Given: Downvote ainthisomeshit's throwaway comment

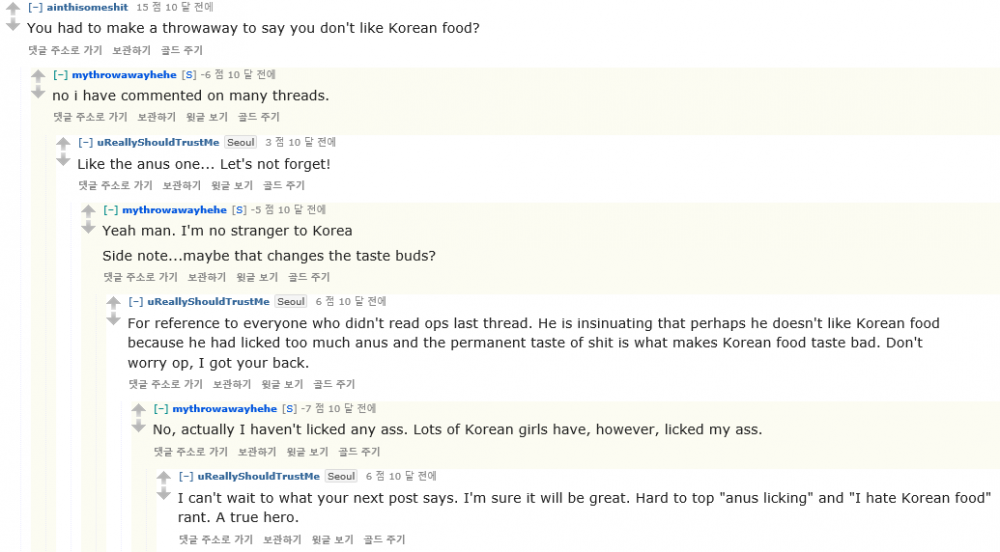Looking at the screenshot, I should [12, 25].
